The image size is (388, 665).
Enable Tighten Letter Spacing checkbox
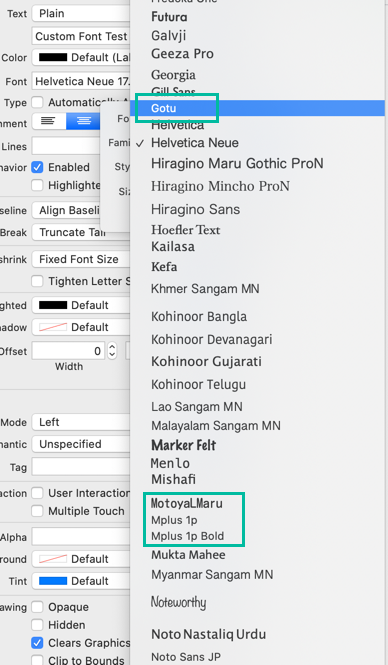click(x=37, y=281)
